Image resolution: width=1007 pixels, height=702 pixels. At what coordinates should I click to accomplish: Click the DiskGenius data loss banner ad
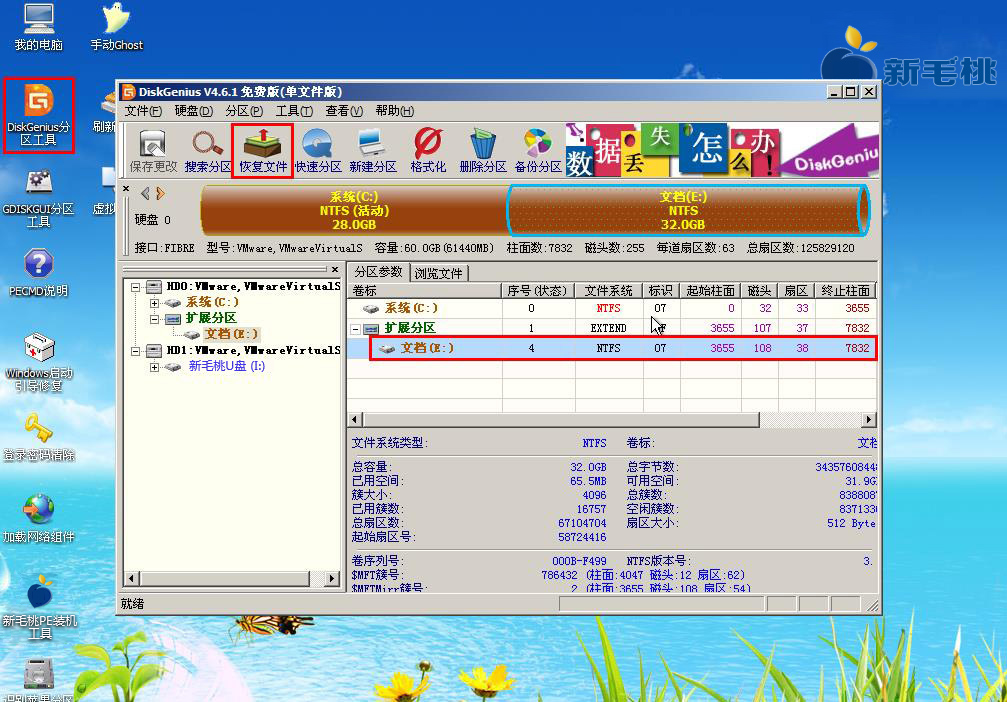pyautogui.click(x=722, y=150)
